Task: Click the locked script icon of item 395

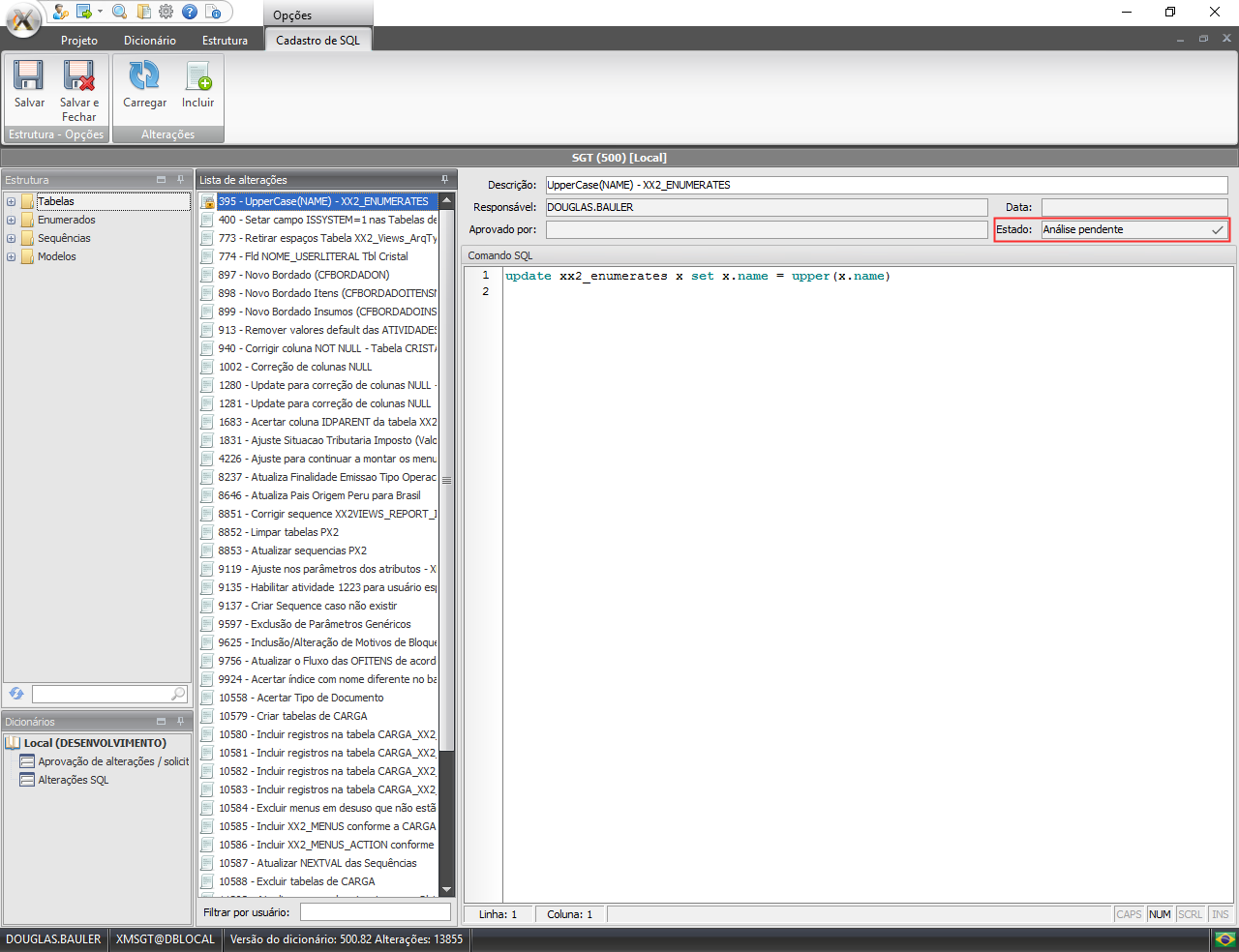Action: [x=207, y=201]
